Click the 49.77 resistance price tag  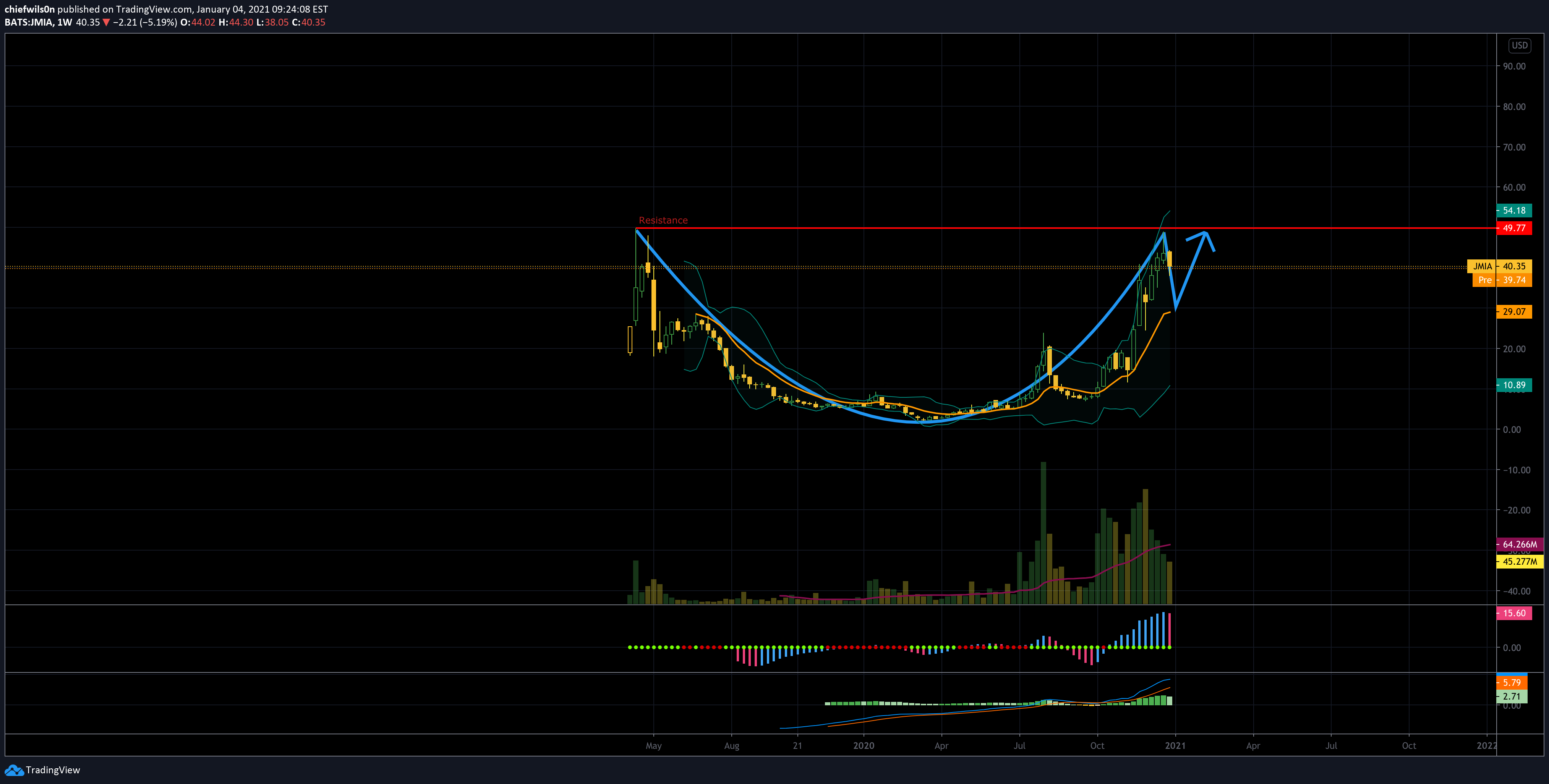click(1513, 228)
